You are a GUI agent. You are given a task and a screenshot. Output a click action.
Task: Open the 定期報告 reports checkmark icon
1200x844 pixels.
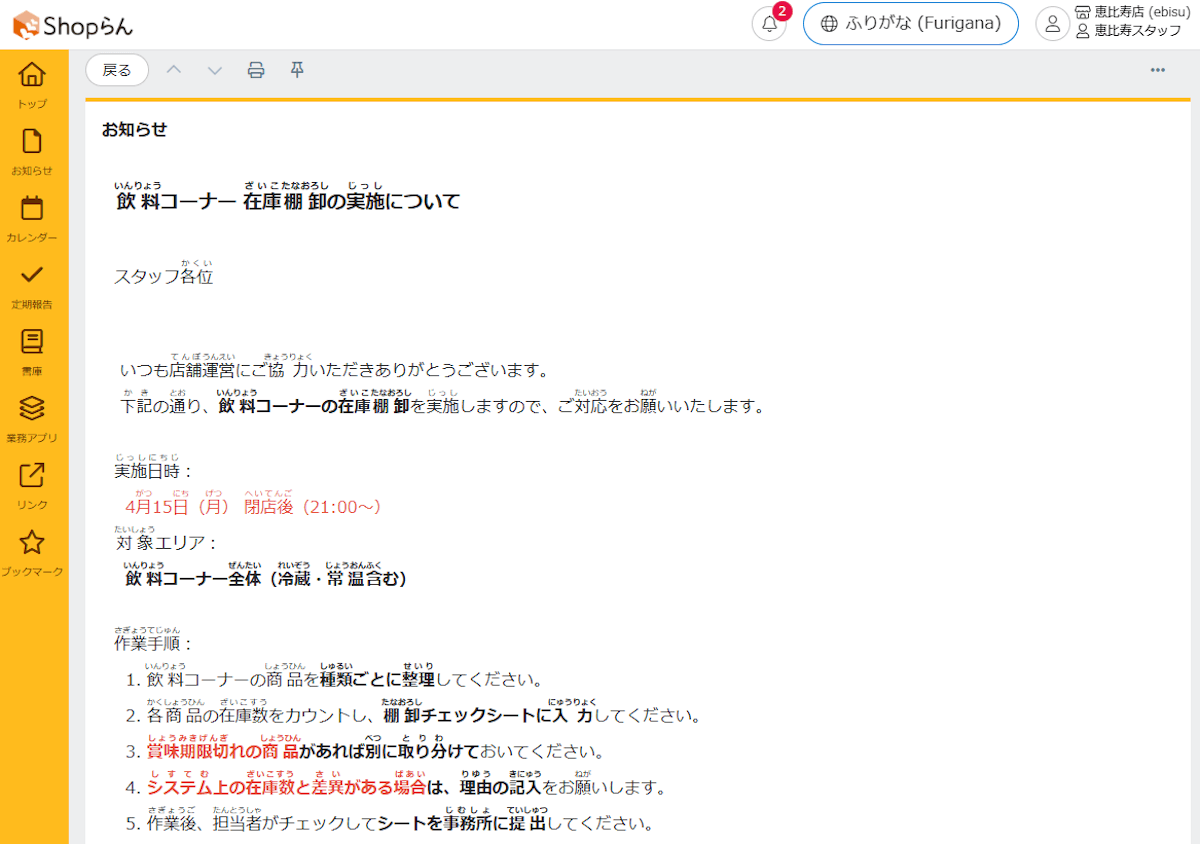point(32,275)
